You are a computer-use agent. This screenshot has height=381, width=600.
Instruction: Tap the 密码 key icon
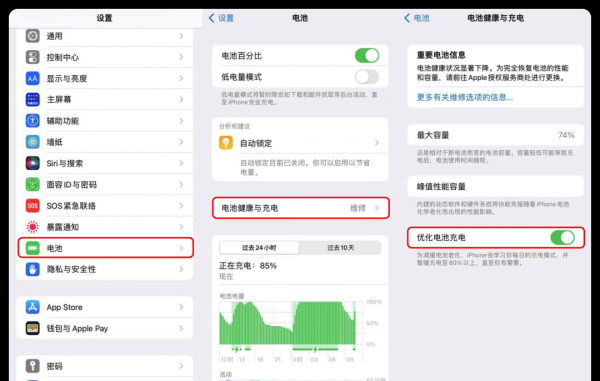click(33, 366)
